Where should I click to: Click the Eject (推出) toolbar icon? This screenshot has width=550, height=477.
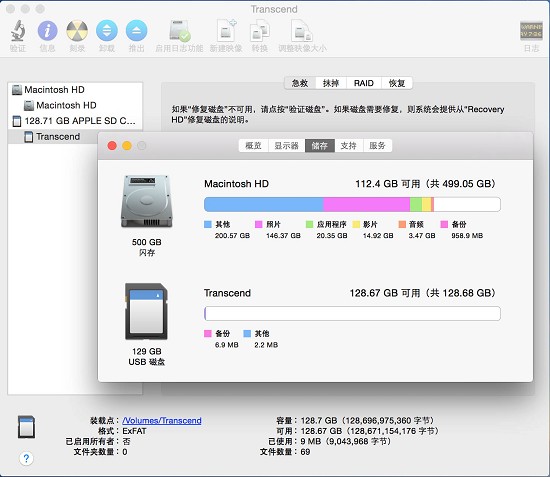pyautogui.click(x=136, y=30)
